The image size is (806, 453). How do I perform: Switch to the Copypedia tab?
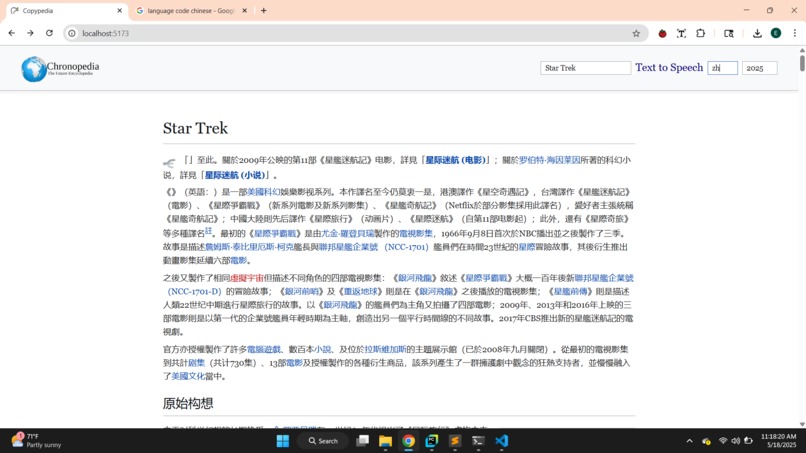[67, 11]
